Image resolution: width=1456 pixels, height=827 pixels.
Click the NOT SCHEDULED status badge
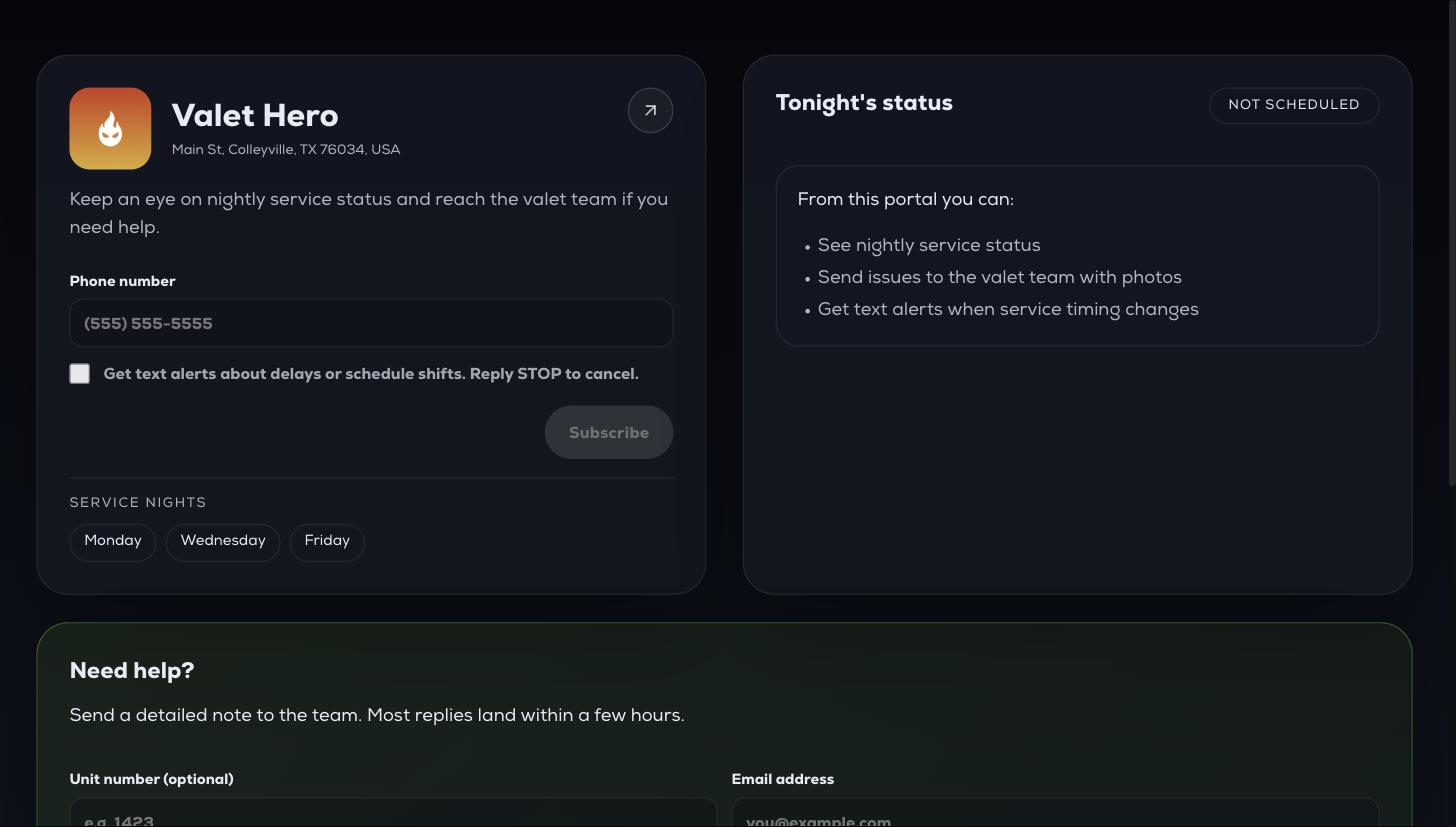[1294, 105]
